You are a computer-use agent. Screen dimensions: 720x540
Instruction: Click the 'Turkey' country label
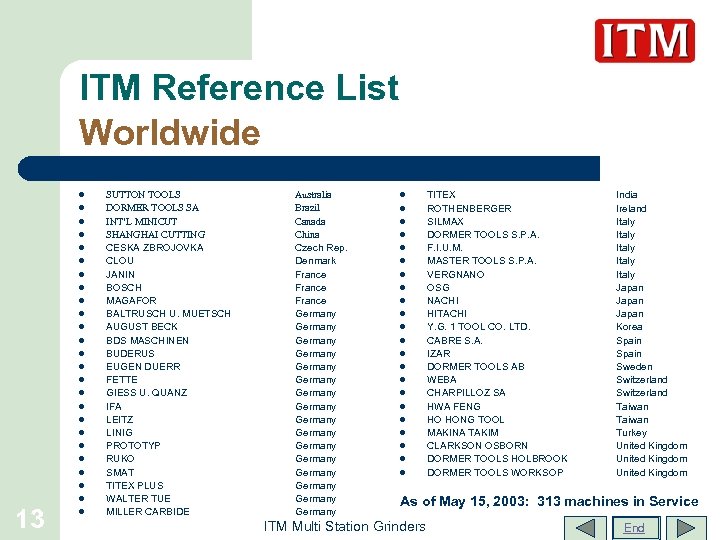point(631,433)
